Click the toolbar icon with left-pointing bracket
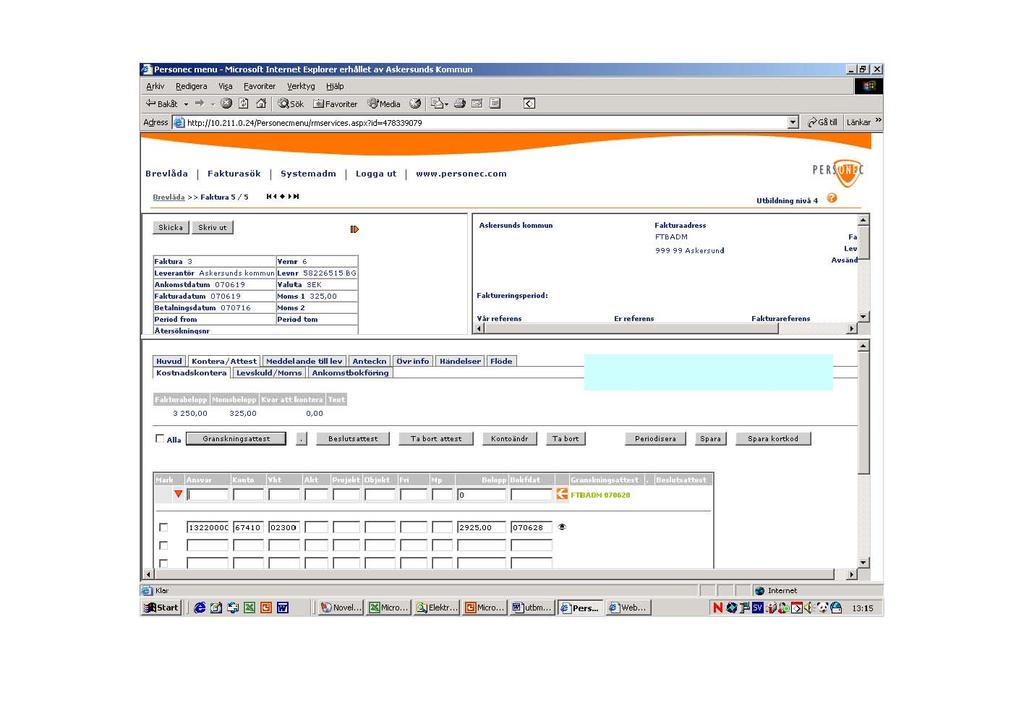The image size is (1024, 724). click(x=529, y=103)
